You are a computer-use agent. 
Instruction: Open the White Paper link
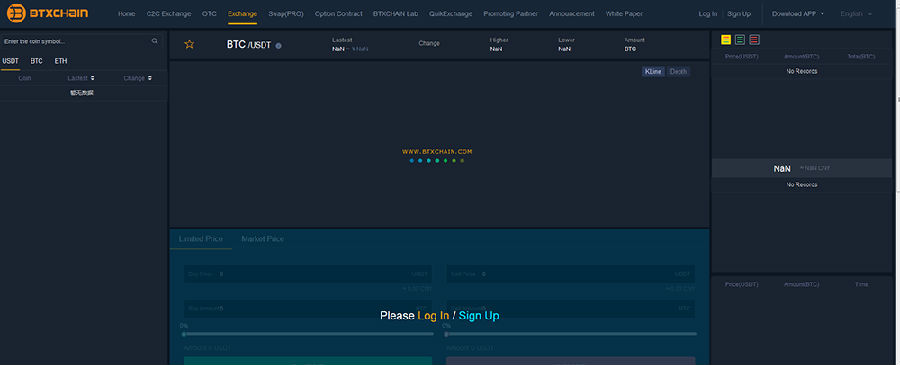click(624, 13)
